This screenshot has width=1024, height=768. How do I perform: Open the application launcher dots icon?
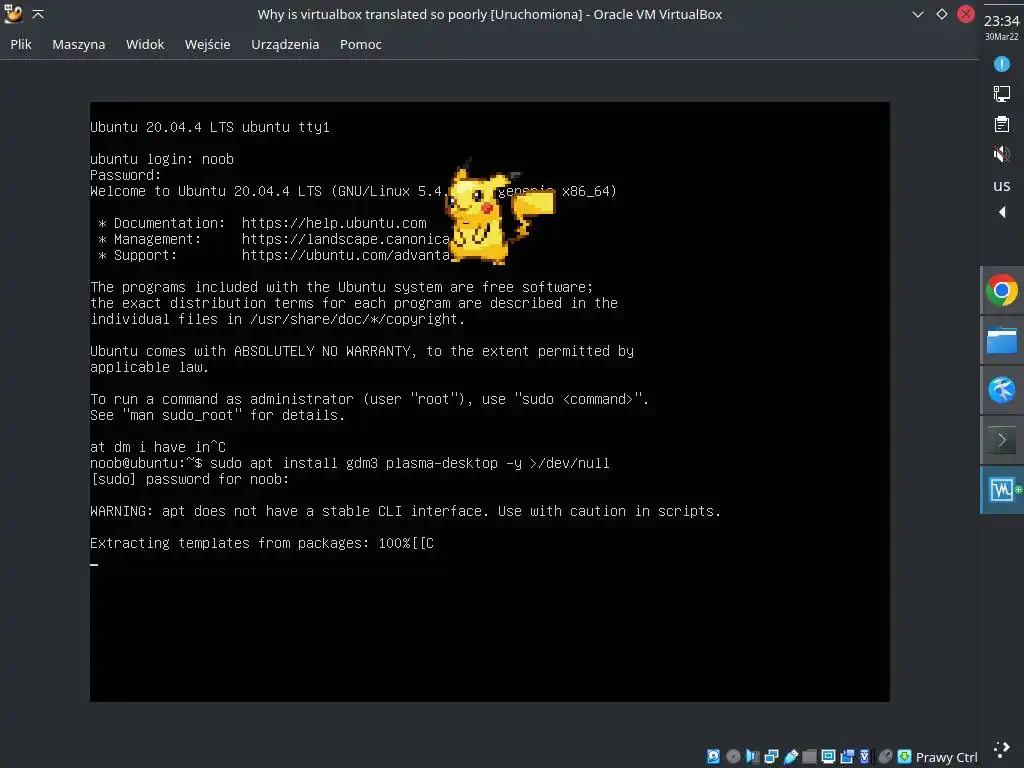pyautogui.click(x=1001, y=750)
